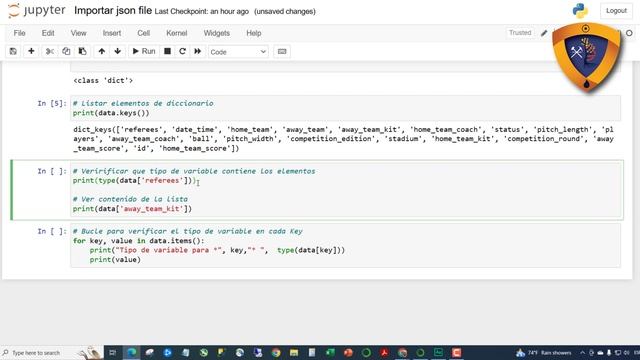Click the Python logo icon
Screen dimensions: 640x360
(580, 11)
